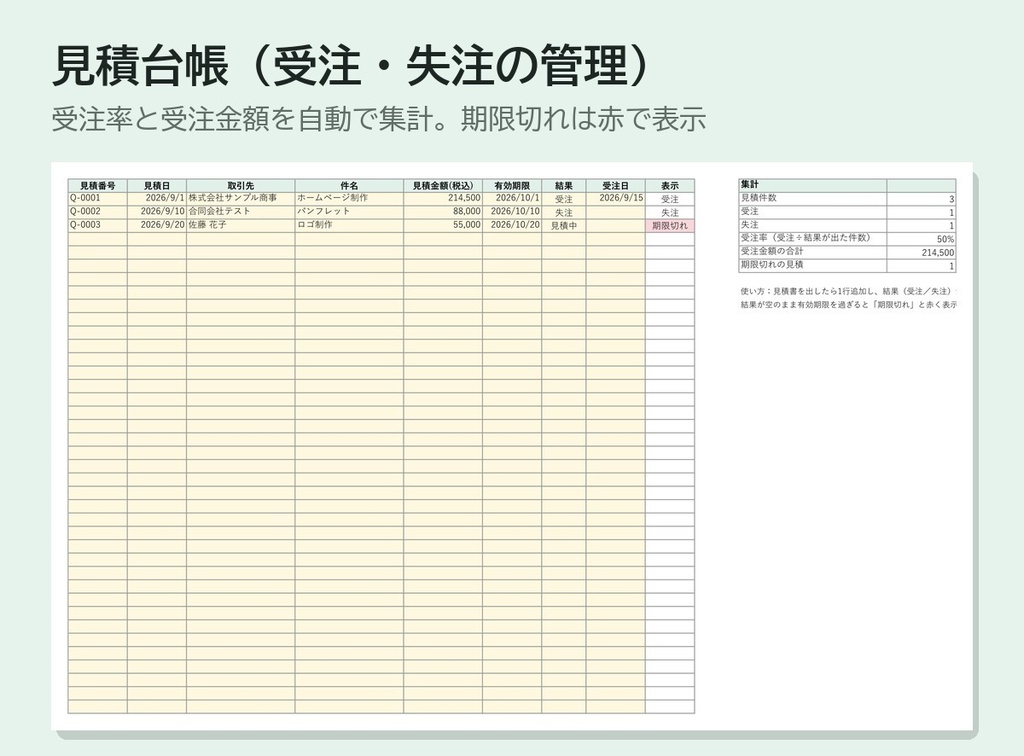Select 結果 cell 受注 in Q-0001 row
The image size is (1024, 756).
(x=564, y=198)
